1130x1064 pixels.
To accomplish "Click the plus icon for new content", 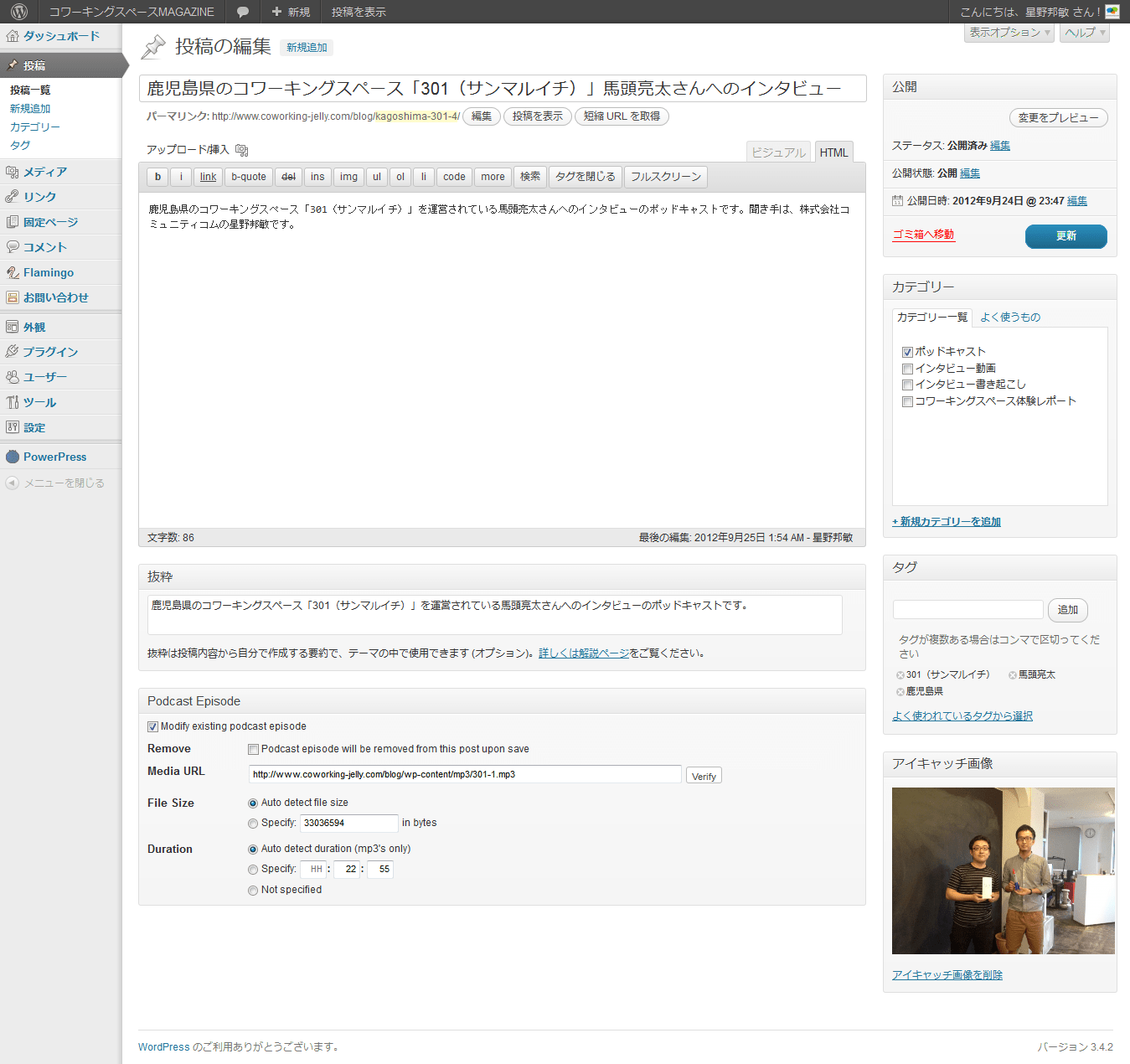I will click(276, 12).
